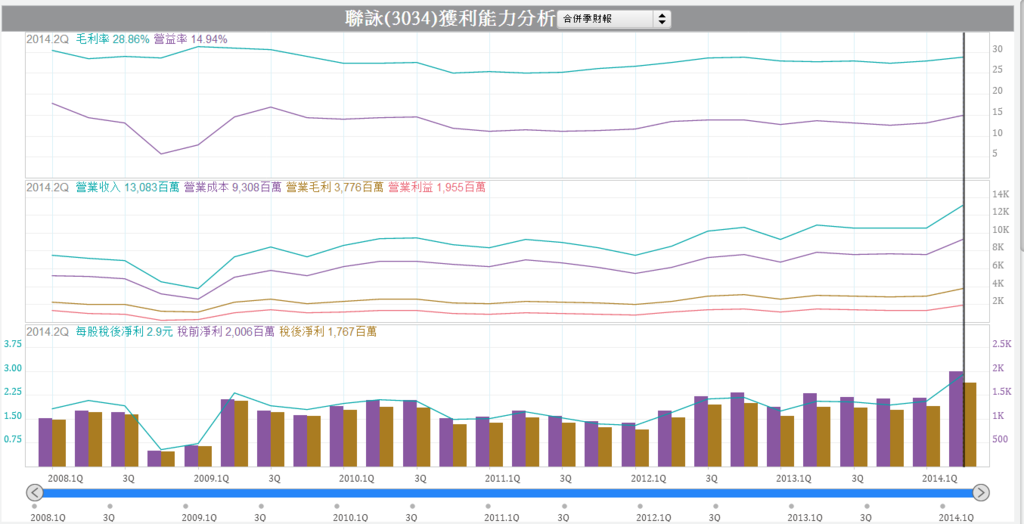Image resolution: width=1024 pixels, height=524 pixels.
Task: Open the 合併季財報 report type dropdown
Action: point(614,19)
